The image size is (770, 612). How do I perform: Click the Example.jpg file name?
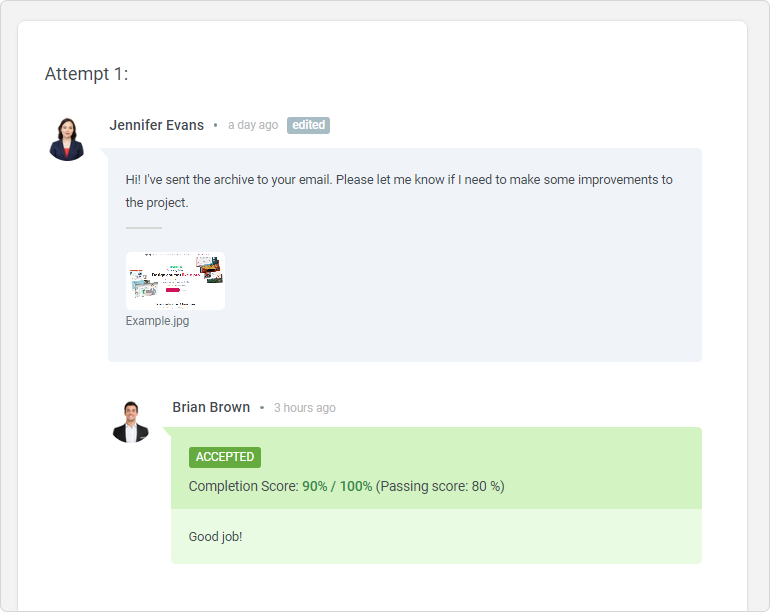(x=157, y=321)
